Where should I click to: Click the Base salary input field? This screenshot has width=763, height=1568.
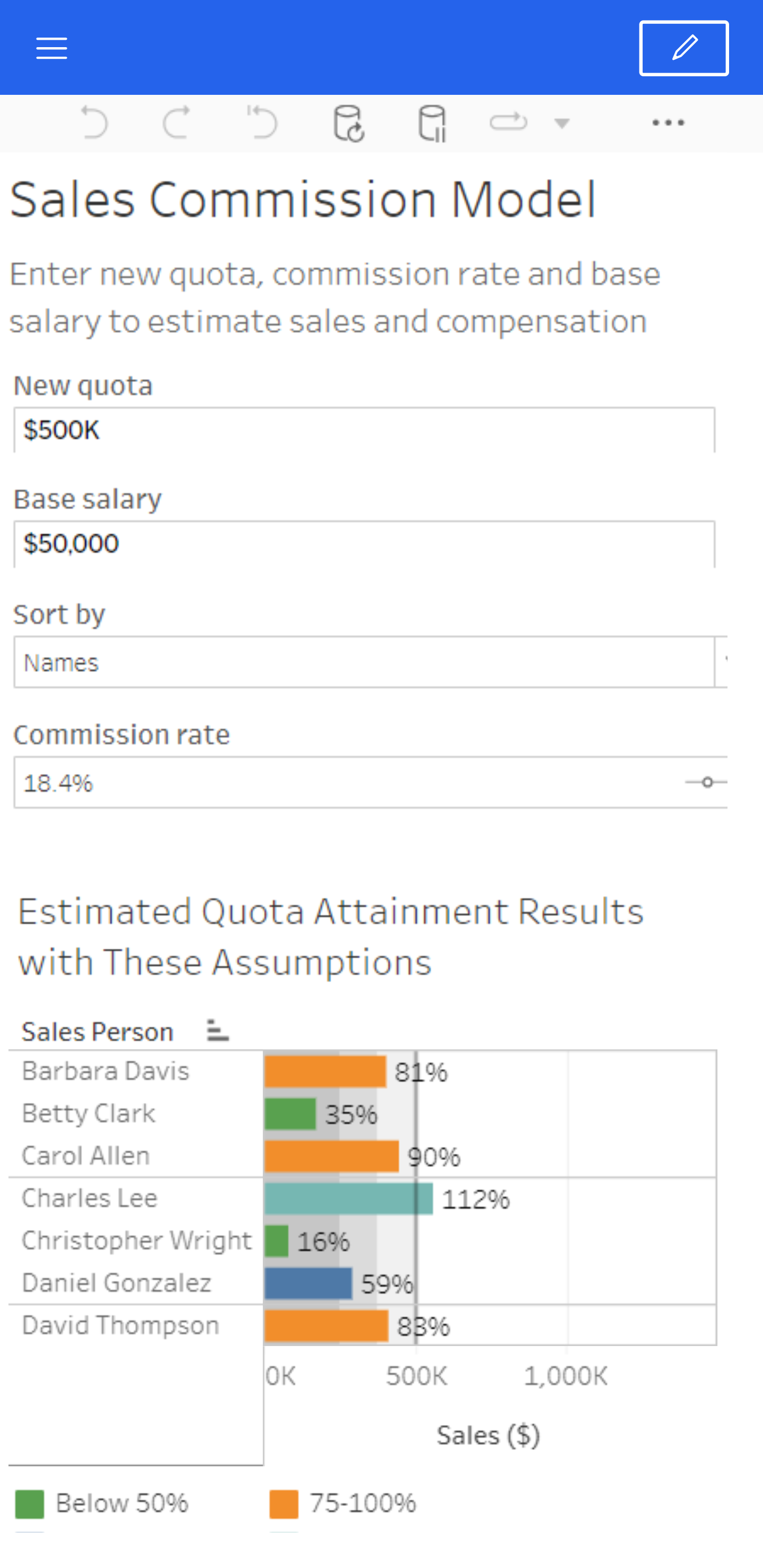point(363,544)
